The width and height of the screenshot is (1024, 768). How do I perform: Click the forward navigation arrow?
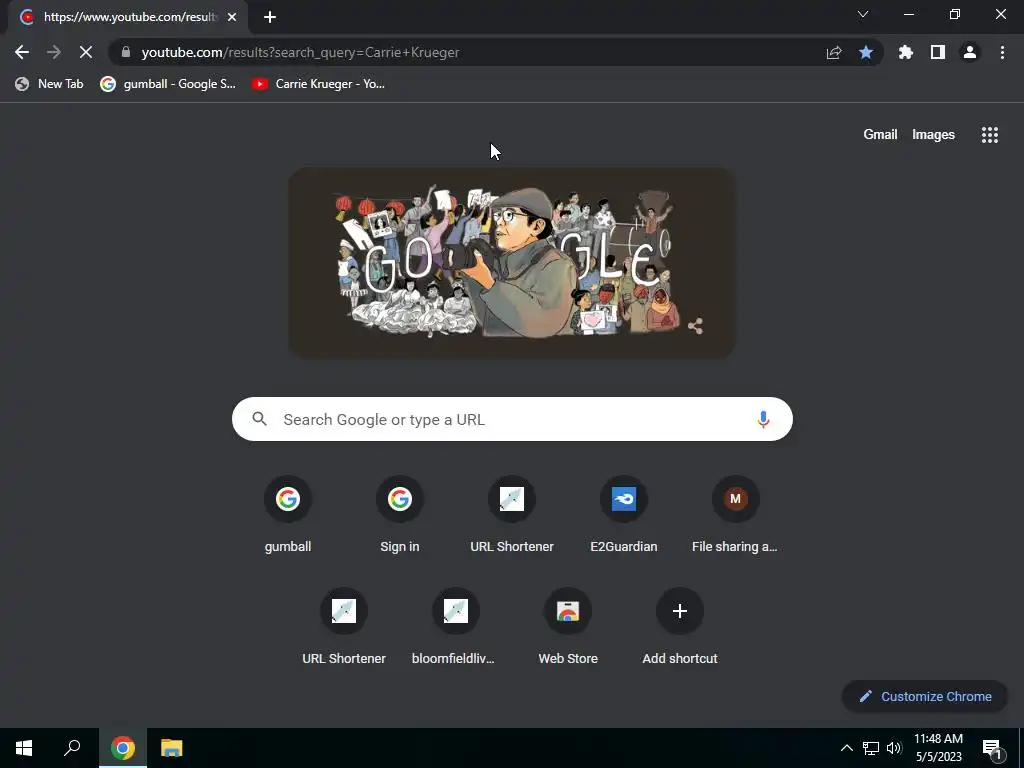click(54, 52)
